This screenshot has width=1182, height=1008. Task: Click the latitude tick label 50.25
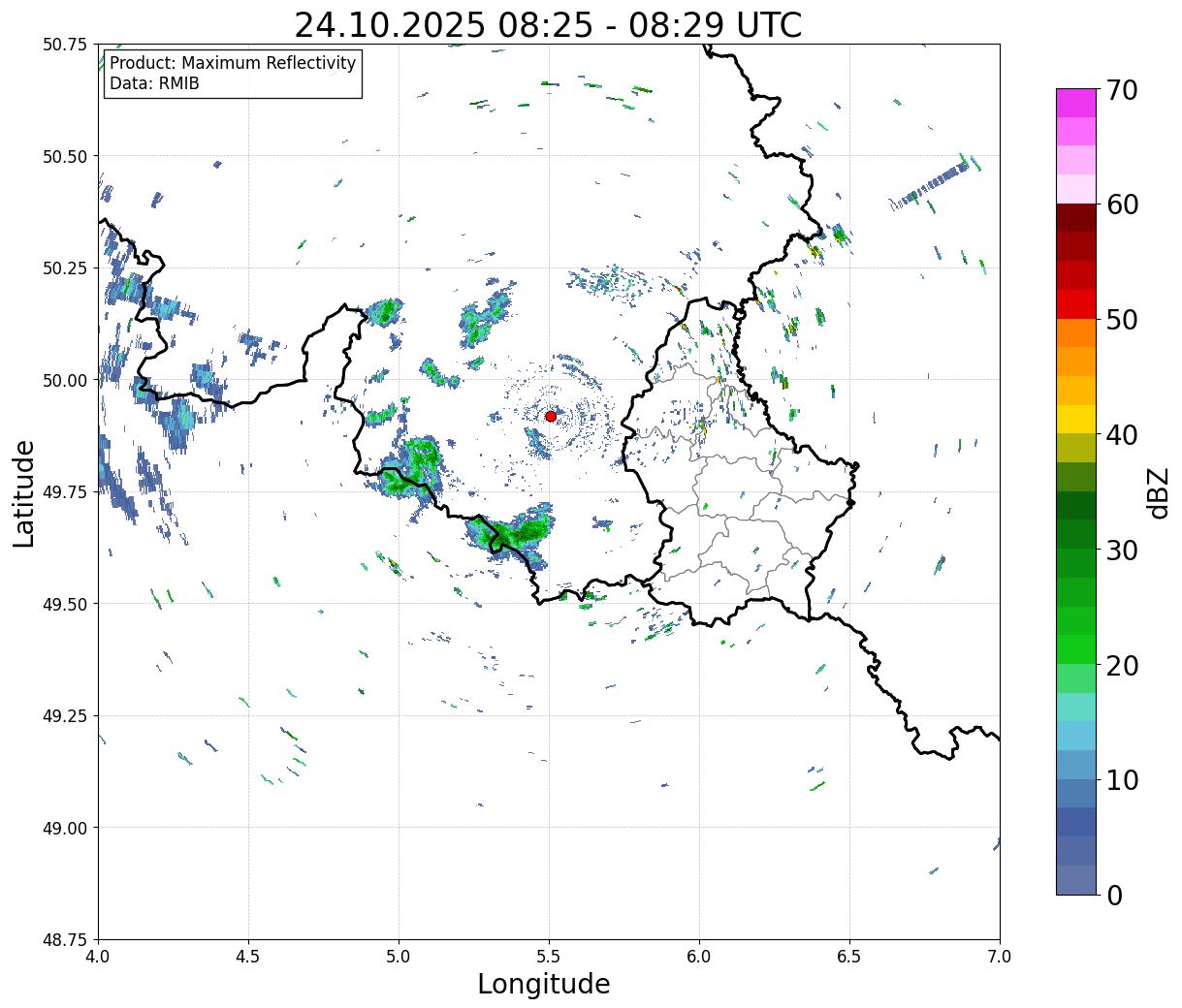click(65, 268)
